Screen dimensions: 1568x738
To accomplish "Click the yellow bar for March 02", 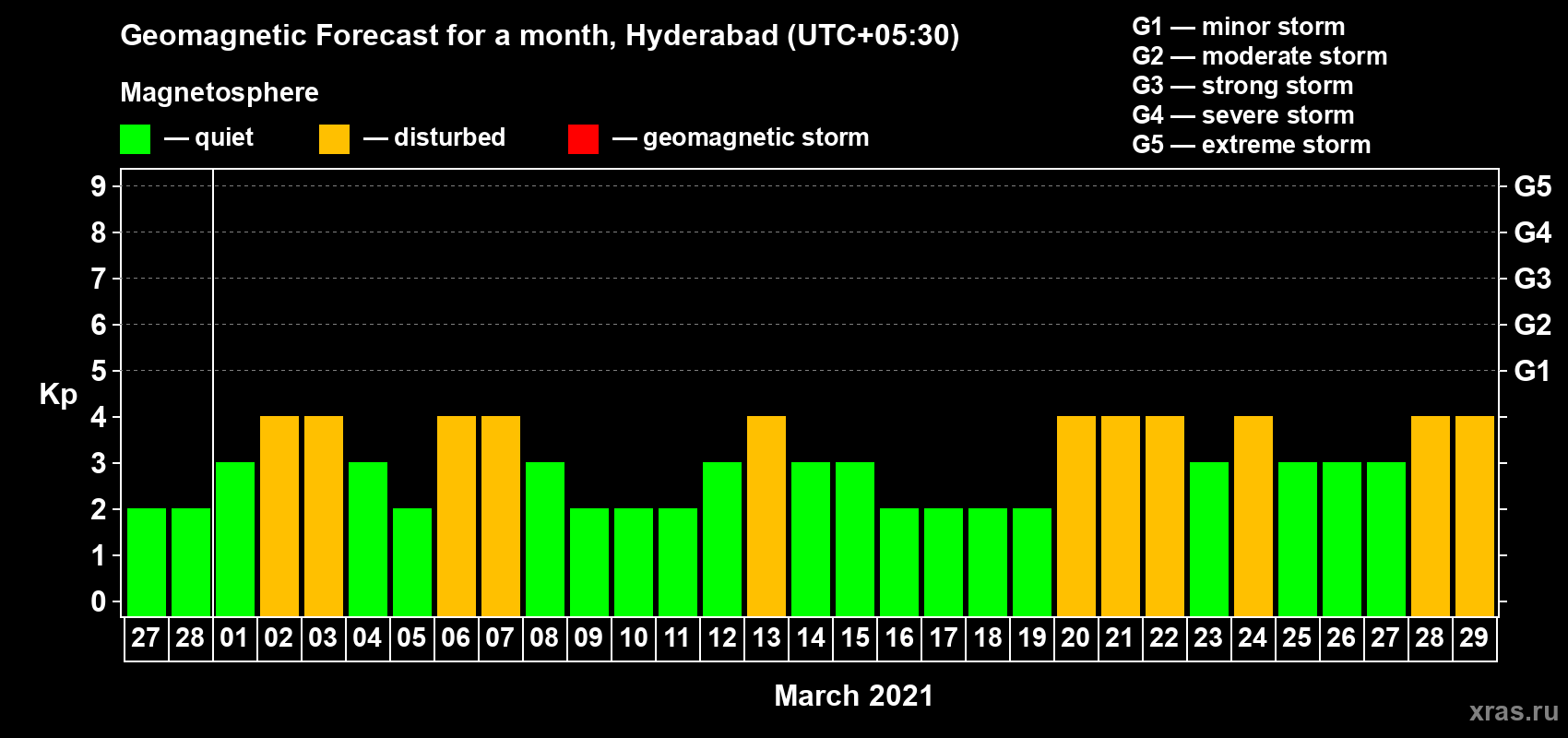I will click(279, 516).
